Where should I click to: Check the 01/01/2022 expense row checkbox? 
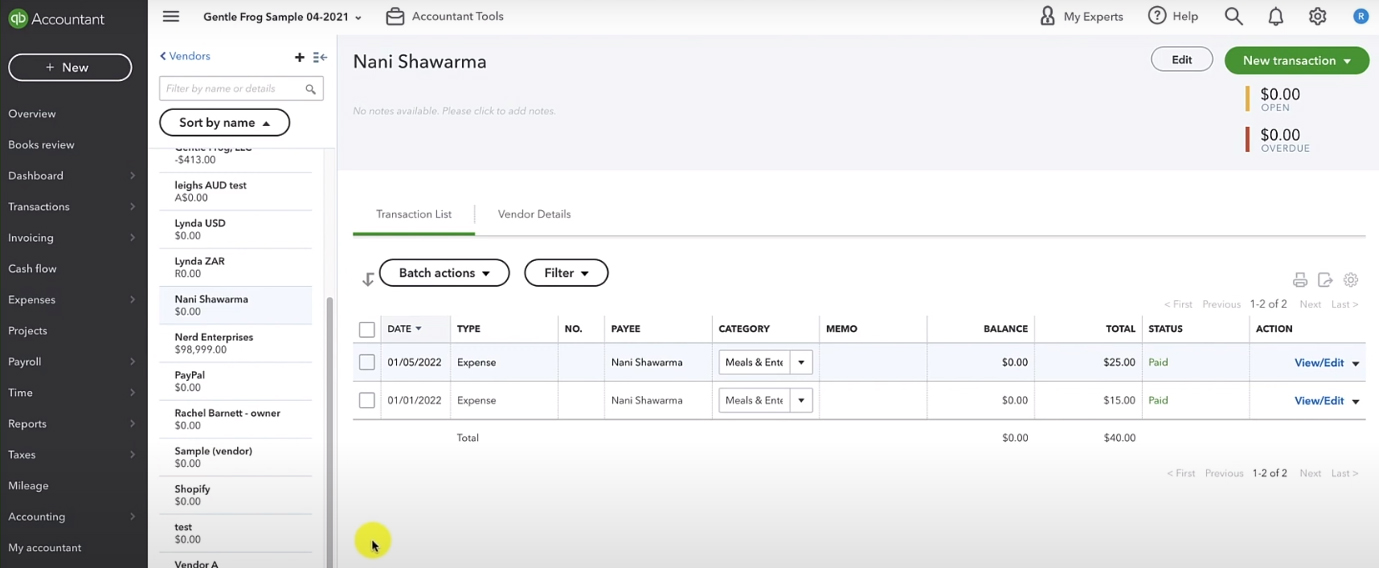click(x=367, y=400)
